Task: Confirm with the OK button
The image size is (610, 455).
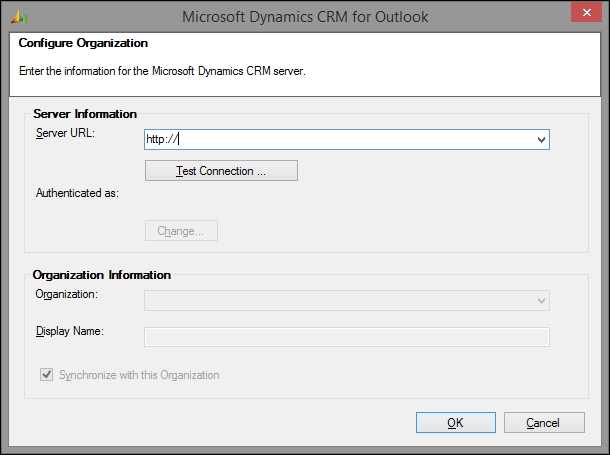Action: pyautogui.click(x=456, y=423)
